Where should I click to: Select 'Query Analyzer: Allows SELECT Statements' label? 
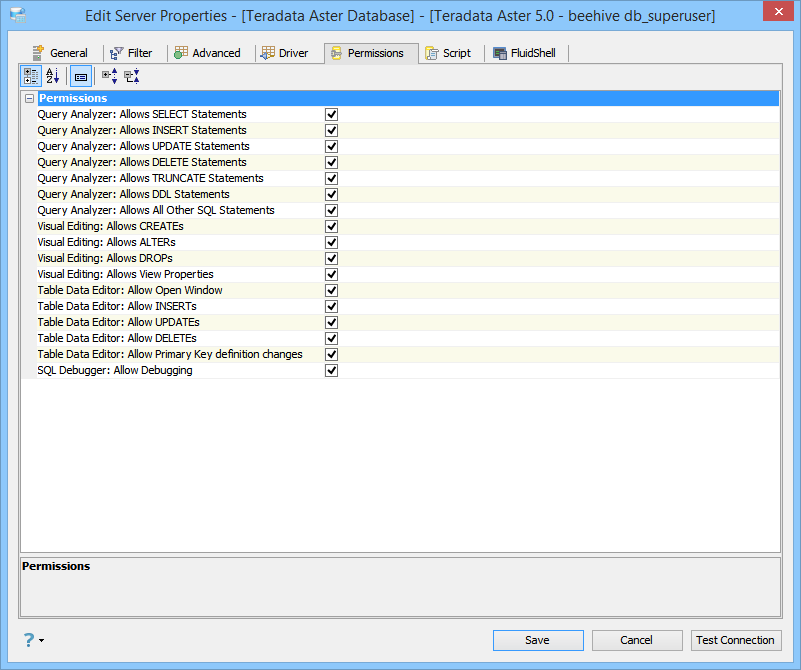click(142, 114)
